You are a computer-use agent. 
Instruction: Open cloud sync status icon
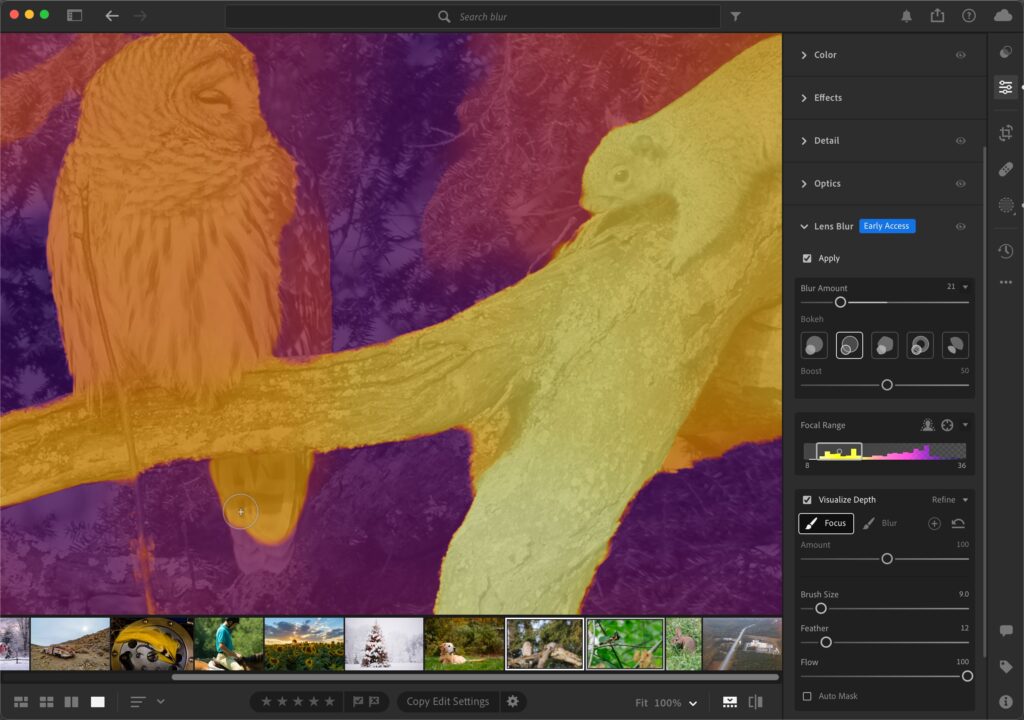1003,16
